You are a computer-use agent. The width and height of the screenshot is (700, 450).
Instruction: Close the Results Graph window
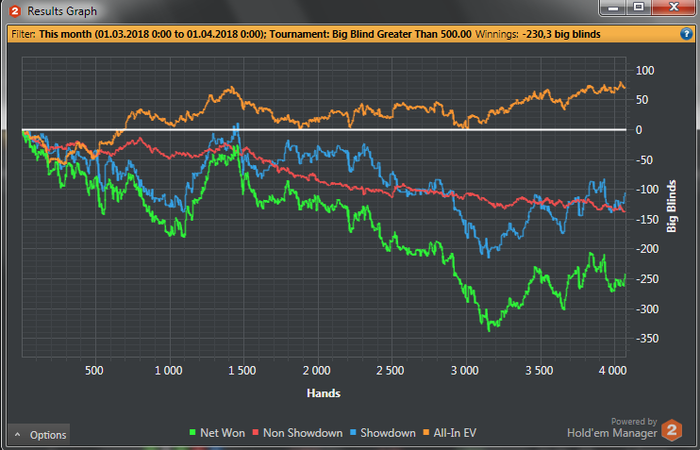[x=674, y=8]
